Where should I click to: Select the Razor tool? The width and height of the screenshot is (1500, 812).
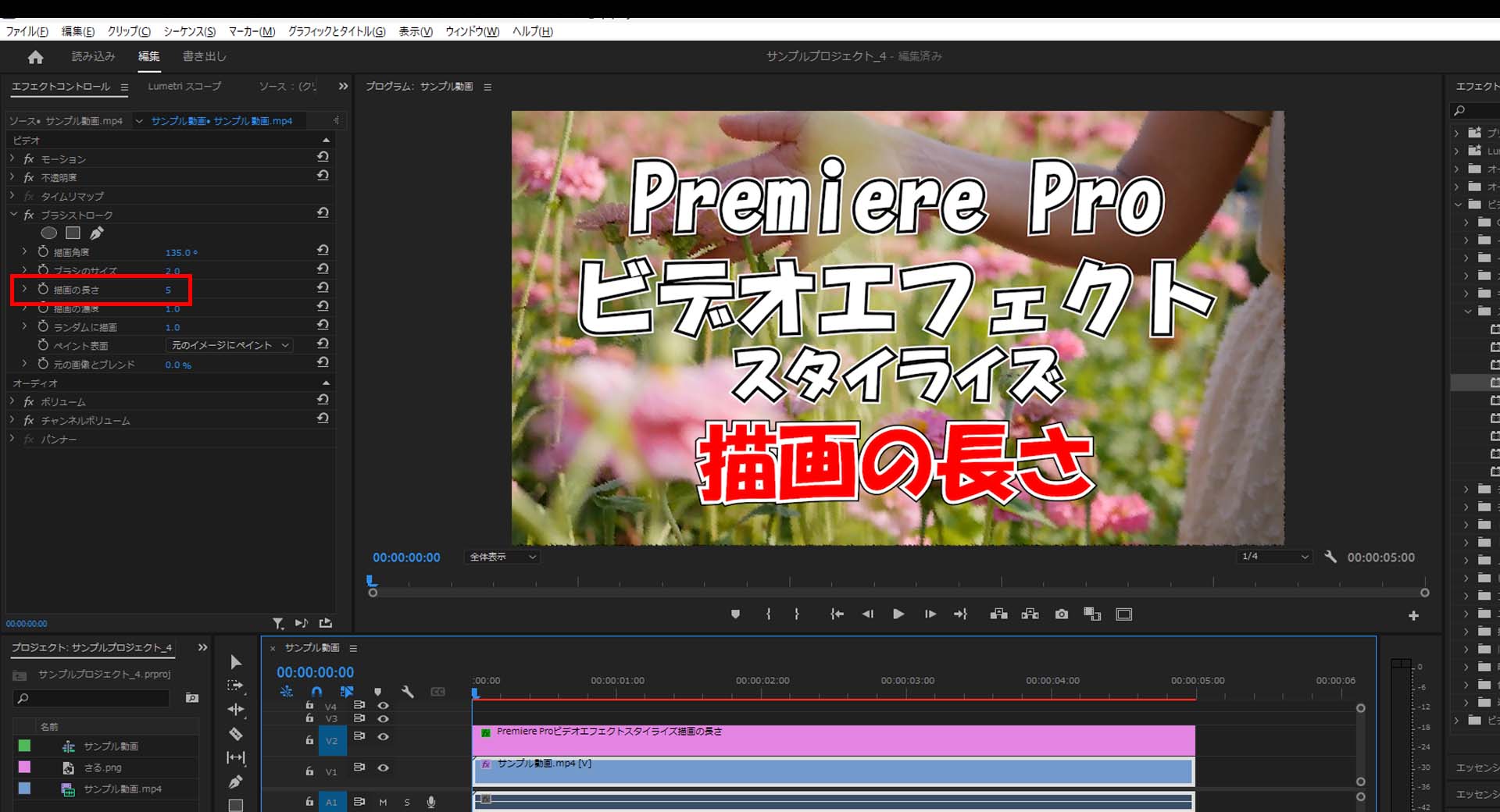pyautogui.click(x=235, y=734)
